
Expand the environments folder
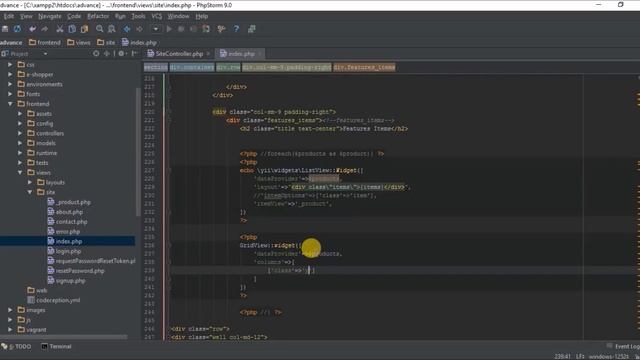click(10, 84)
